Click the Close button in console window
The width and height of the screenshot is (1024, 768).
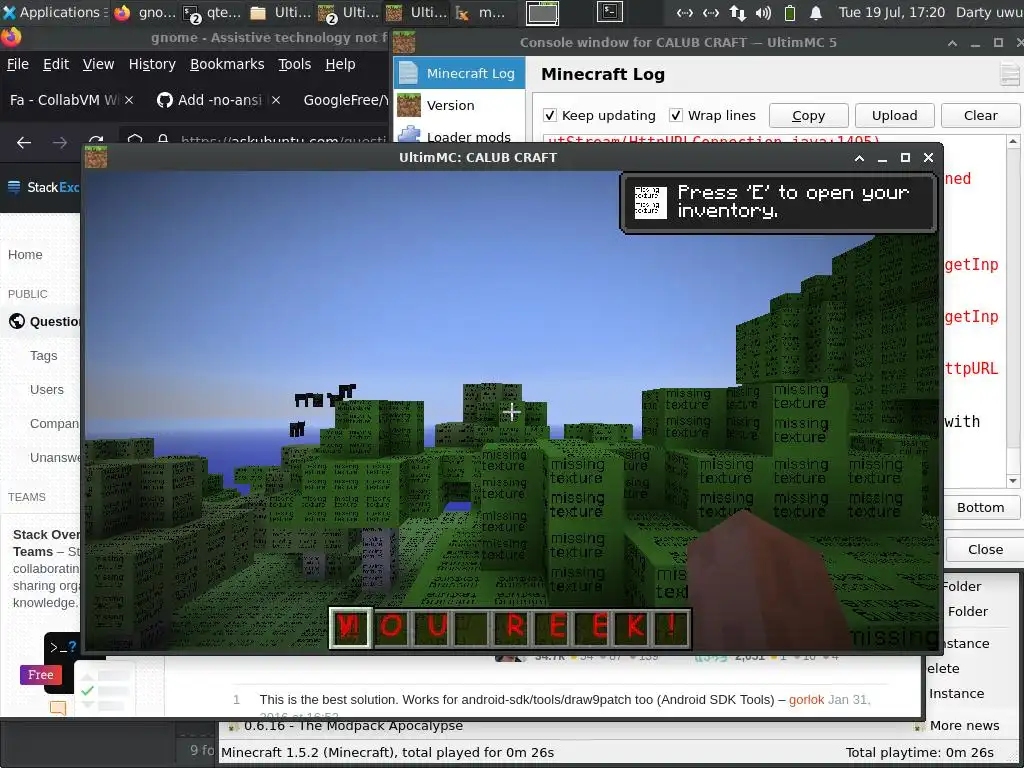pos(984,549)
